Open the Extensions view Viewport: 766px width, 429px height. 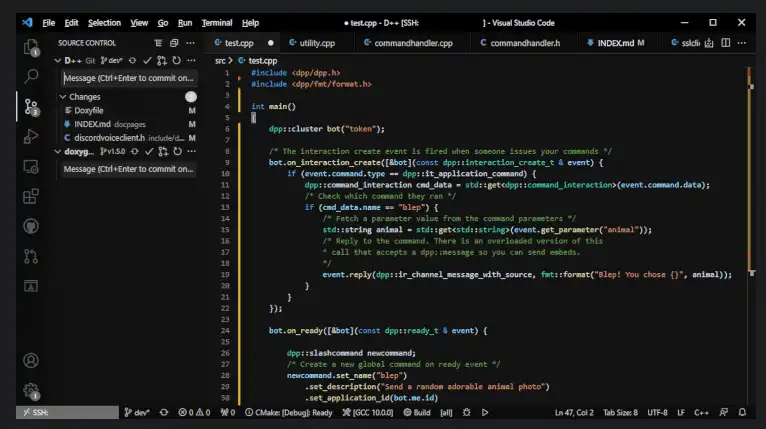pyautogui.click(x=31, y=196)
